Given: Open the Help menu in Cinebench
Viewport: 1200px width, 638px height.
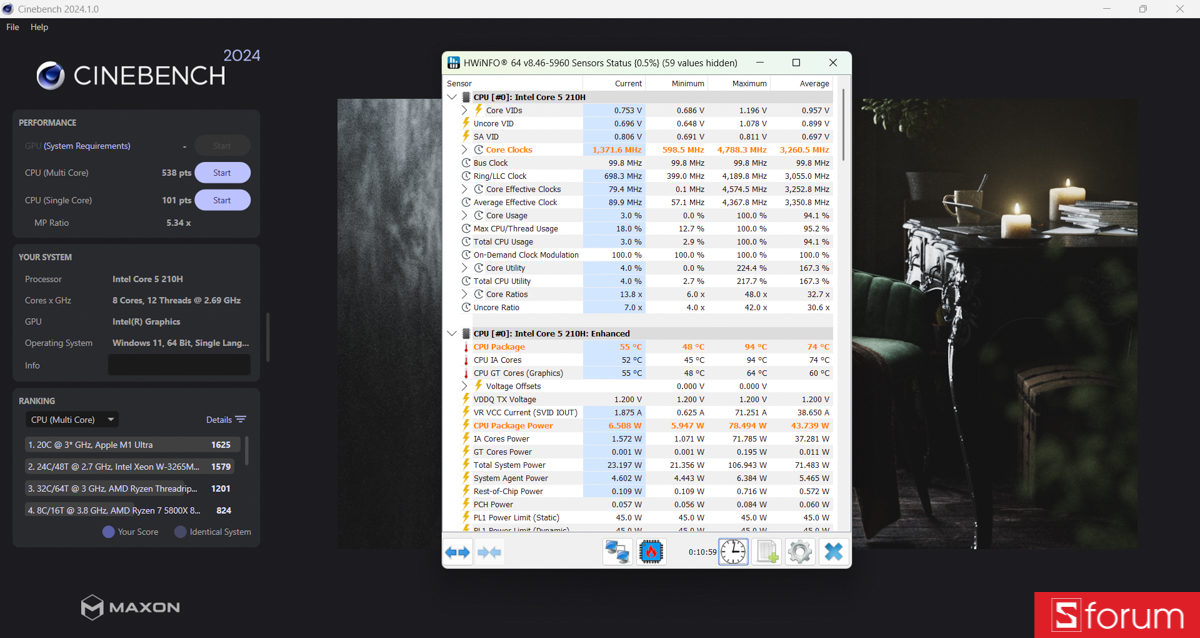Looking at the screenshot, I should (x=39, y=27).
